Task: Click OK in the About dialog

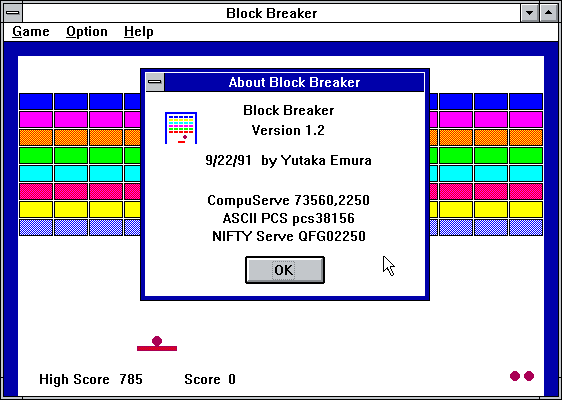Action: 285,270
